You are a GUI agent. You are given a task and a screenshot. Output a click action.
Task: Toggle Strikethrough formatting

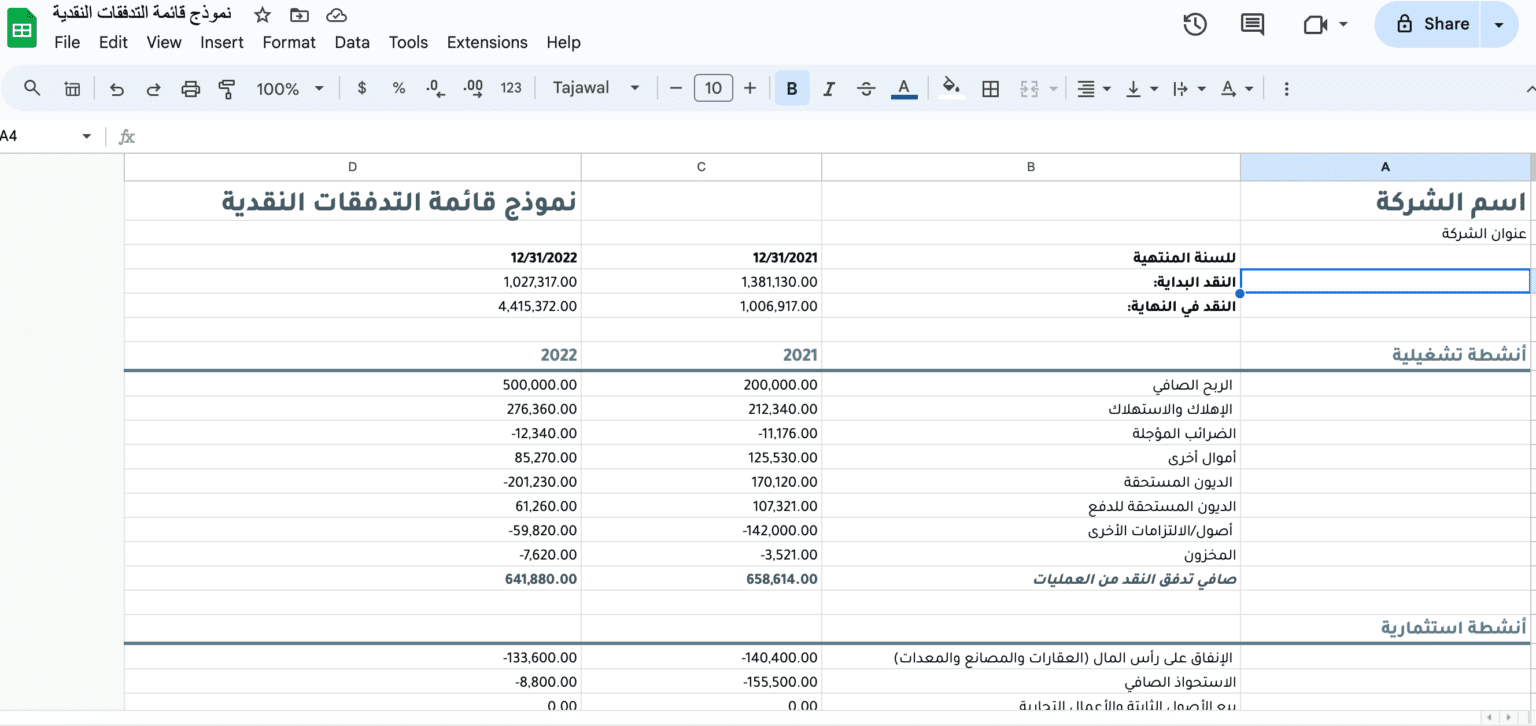(866, 89)
